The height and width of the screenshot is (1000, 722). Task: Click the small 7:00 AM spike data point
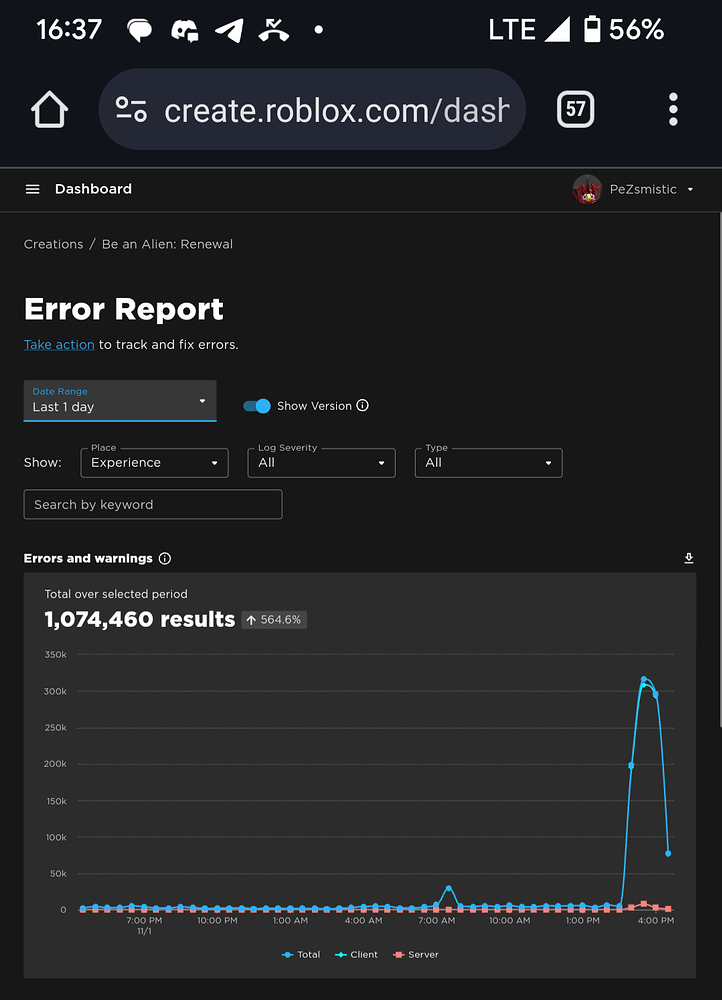click(x=448, y=888)
